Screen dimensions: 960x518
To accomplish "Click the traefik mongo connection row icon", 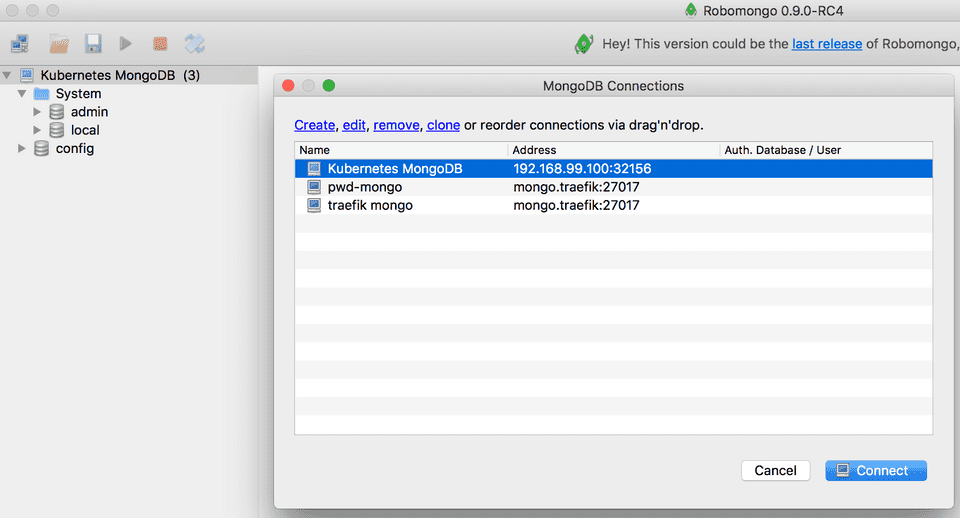I will tap(314, 205).
